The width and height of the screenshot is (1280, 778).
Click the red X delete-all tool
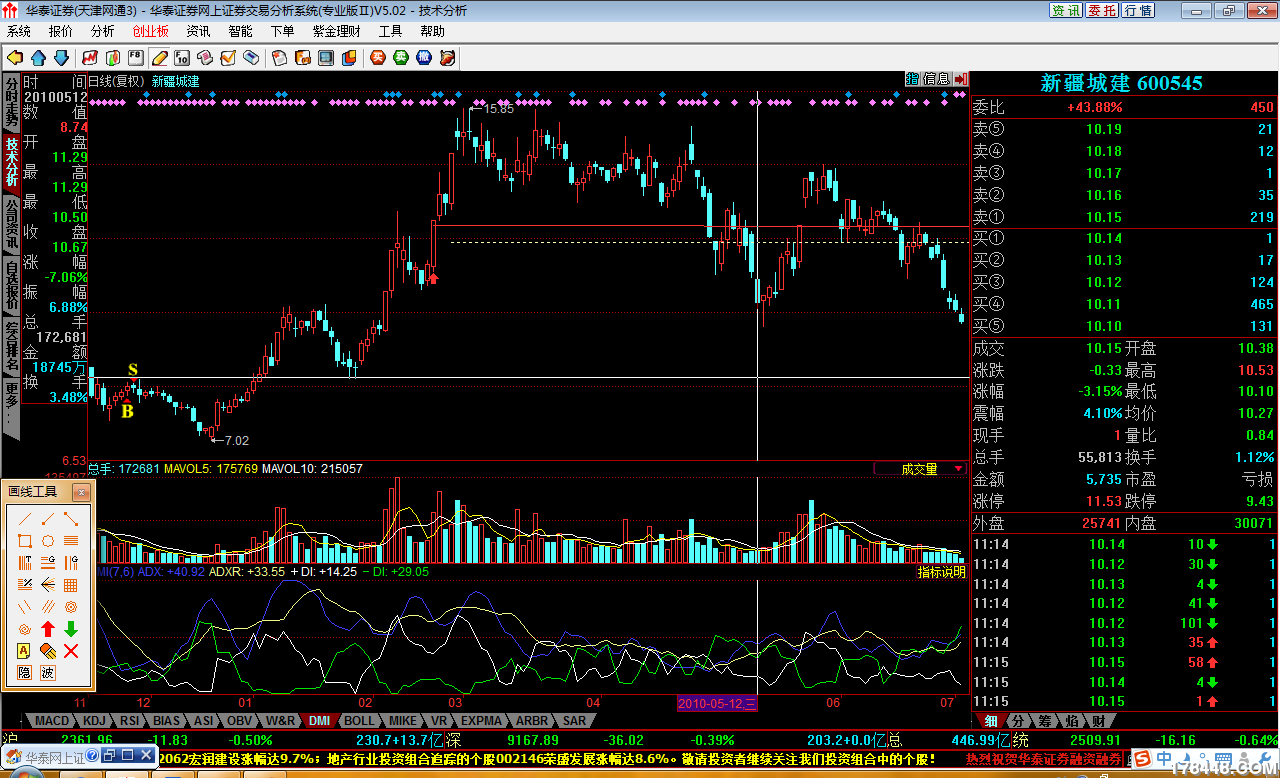coord(71,651)
